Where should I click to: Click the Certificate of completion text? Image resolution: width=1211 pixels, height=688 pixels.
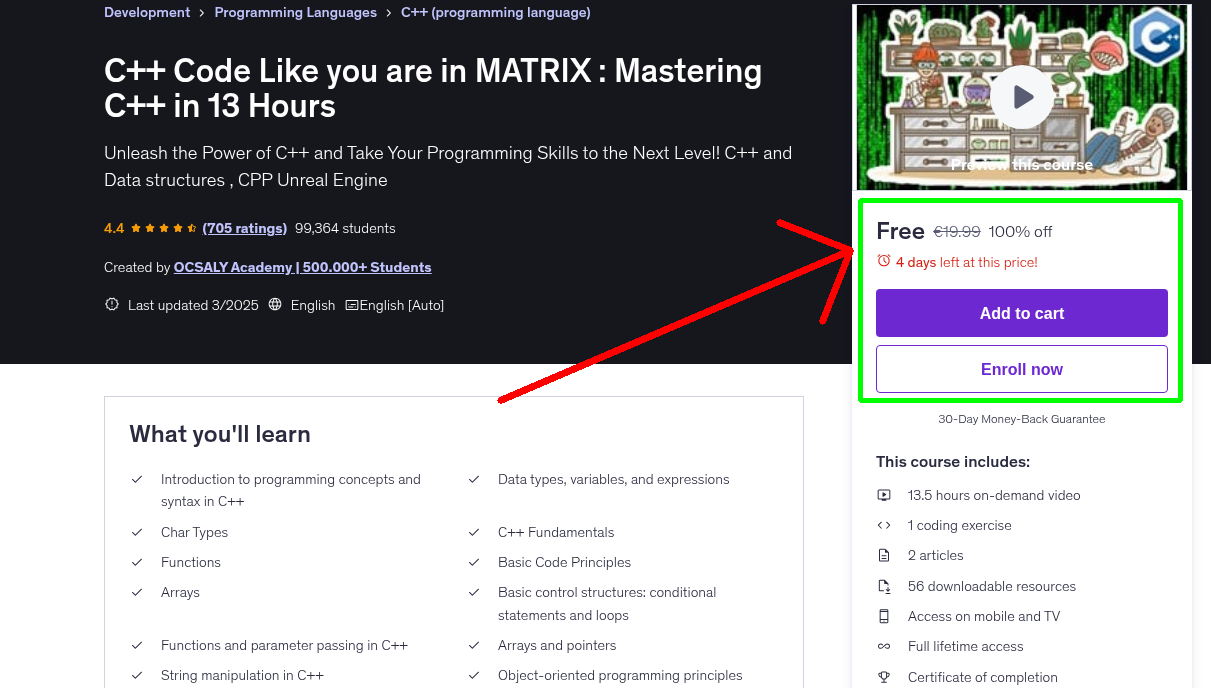[x=983, y=677]
